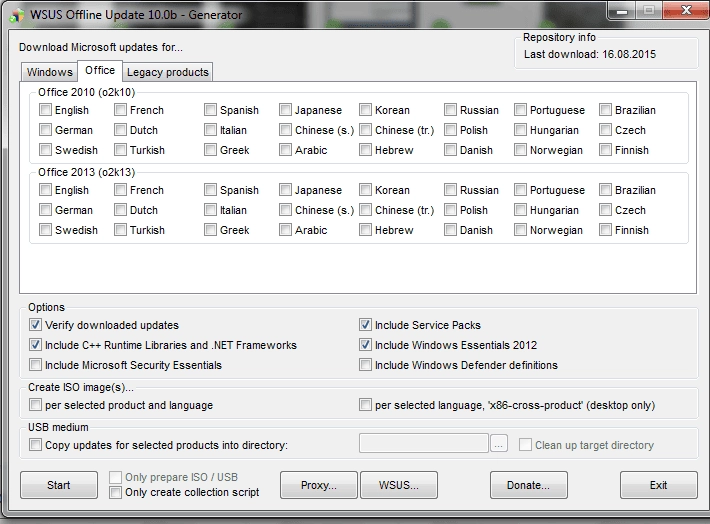The height and width of the screenshot is (524, 710).
Task: Uncheck Verify downloaded updates
Action: [35, 325]
